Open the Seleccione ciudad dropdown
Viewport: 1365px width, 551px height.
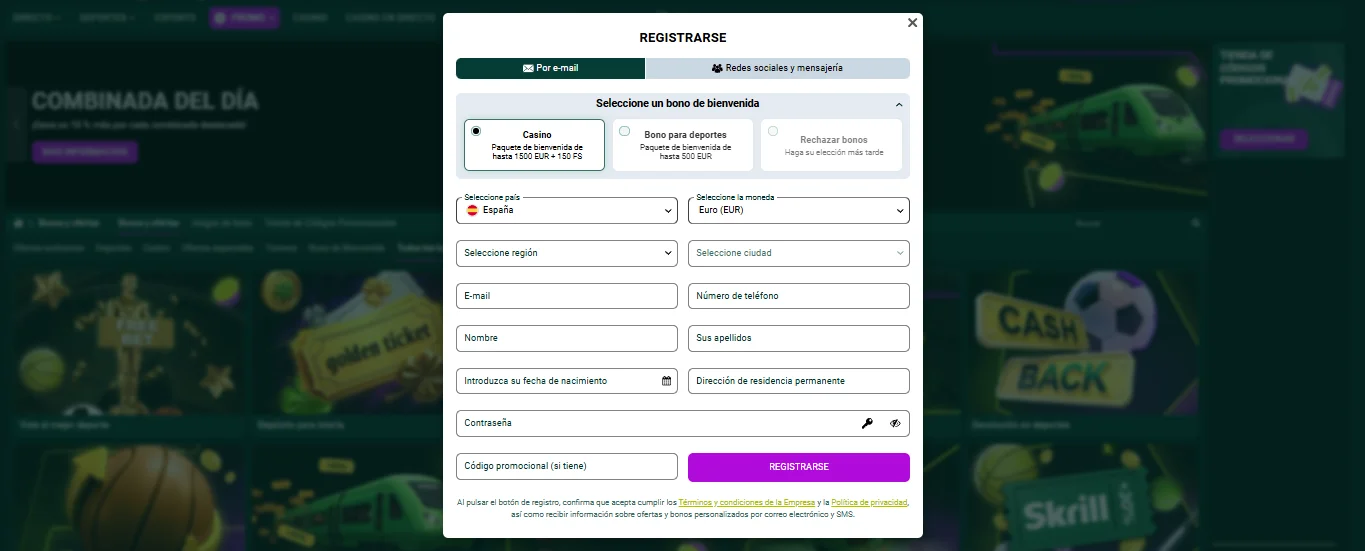(x=799, y=253)
